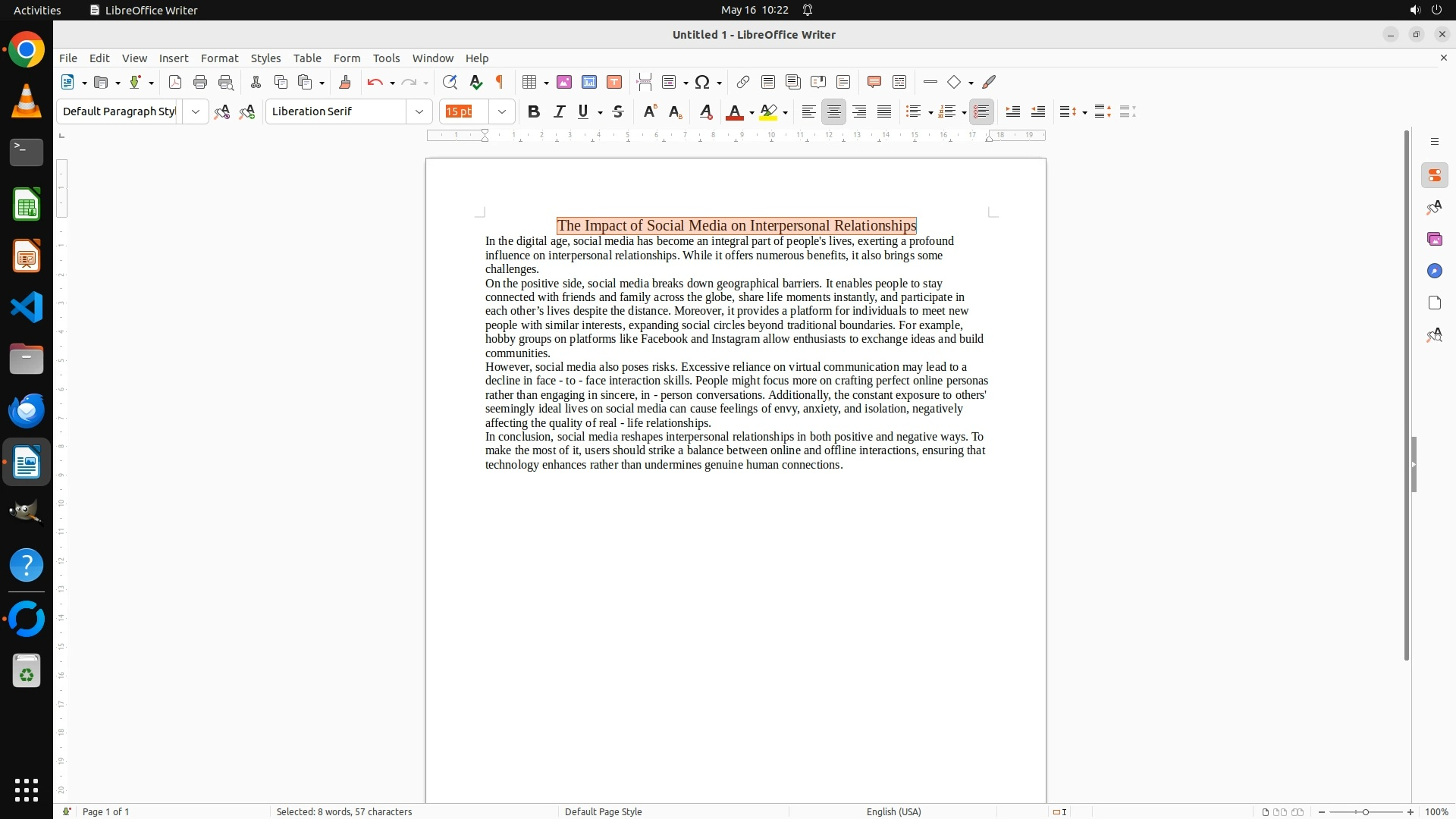The height and width of the screenshot is (819, 1456).
Task: Toggle Bold formatting
Action: point(533,111)
